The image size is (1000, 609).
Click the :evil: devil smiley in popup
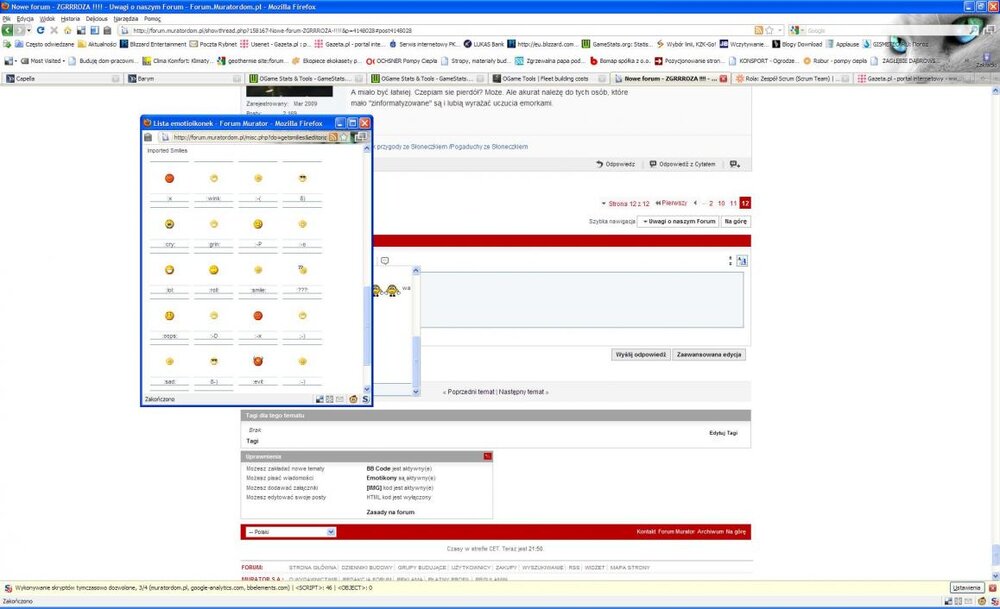pyautogui.click(x=258, y=360)
